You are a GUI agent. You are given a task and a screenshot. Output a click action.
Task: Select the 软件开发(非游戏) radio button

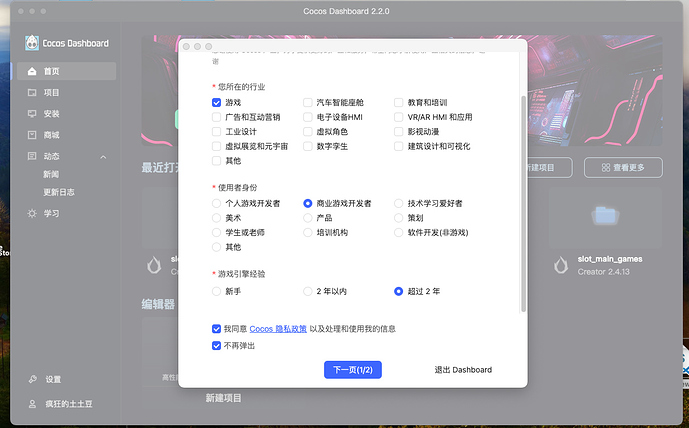[399, 232]
